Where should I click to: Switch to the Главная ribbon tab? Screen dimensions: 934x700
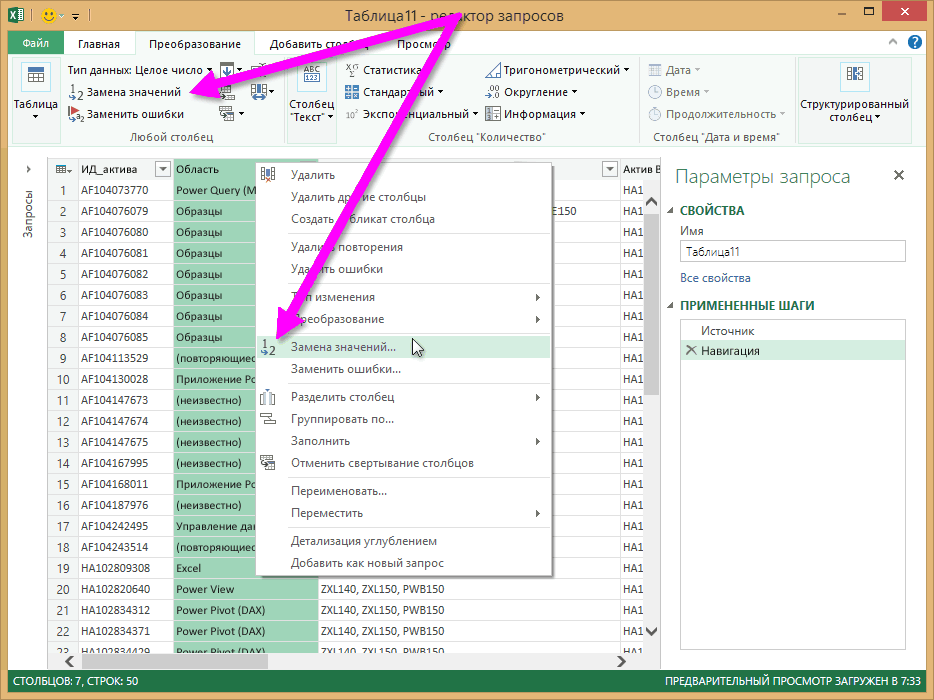tap(98, 44)
